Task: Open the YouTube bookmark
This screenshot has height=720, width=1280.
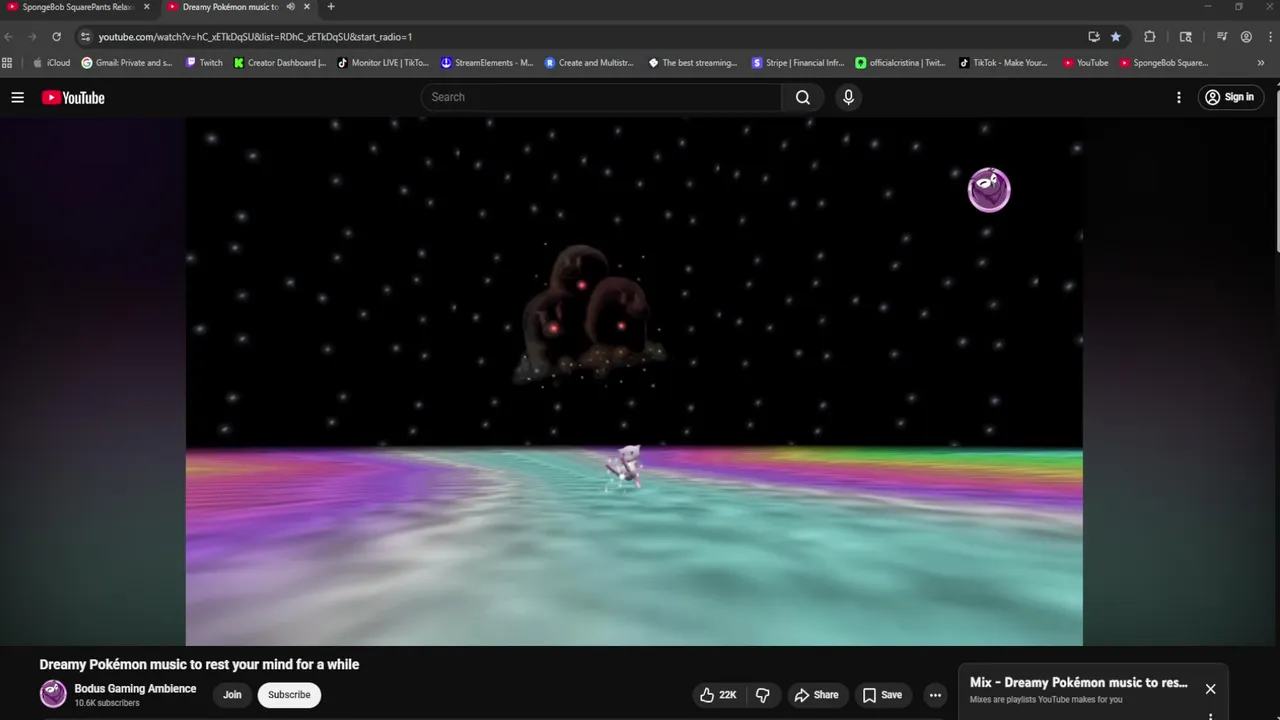Action: (x=1086, y=63)
